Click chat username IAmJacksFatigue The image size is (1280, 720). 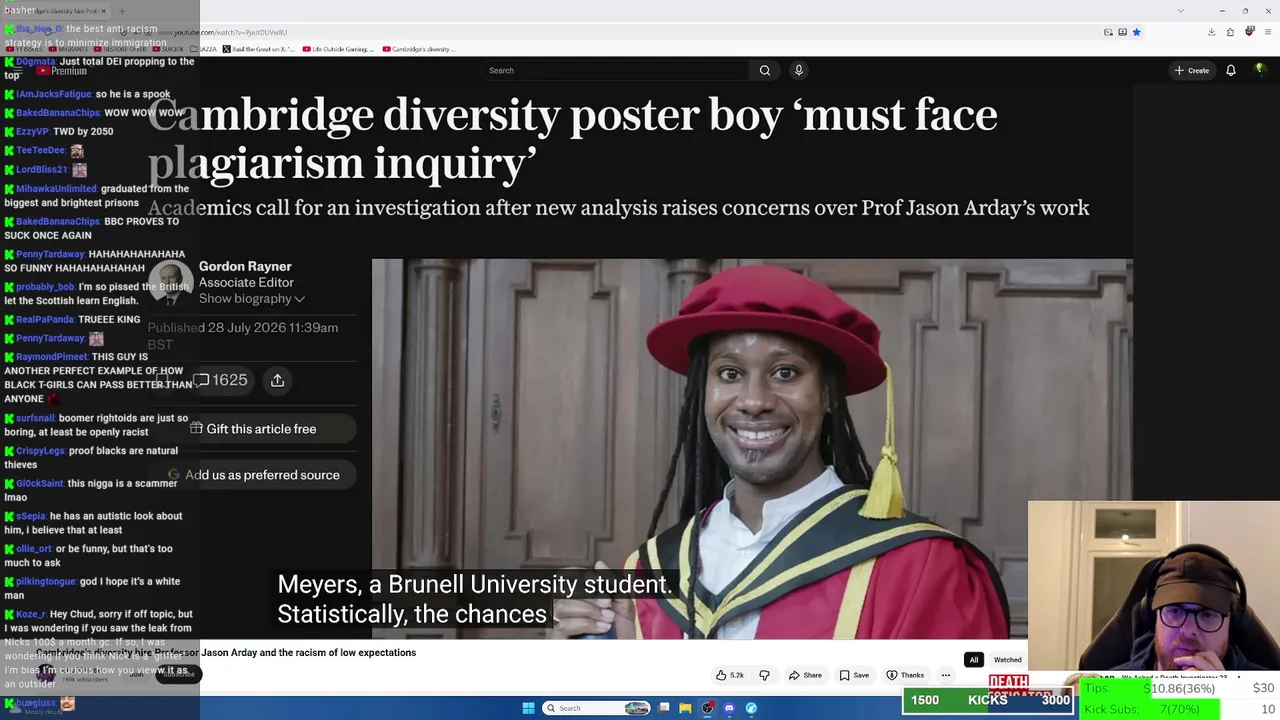tap(54, 95)
